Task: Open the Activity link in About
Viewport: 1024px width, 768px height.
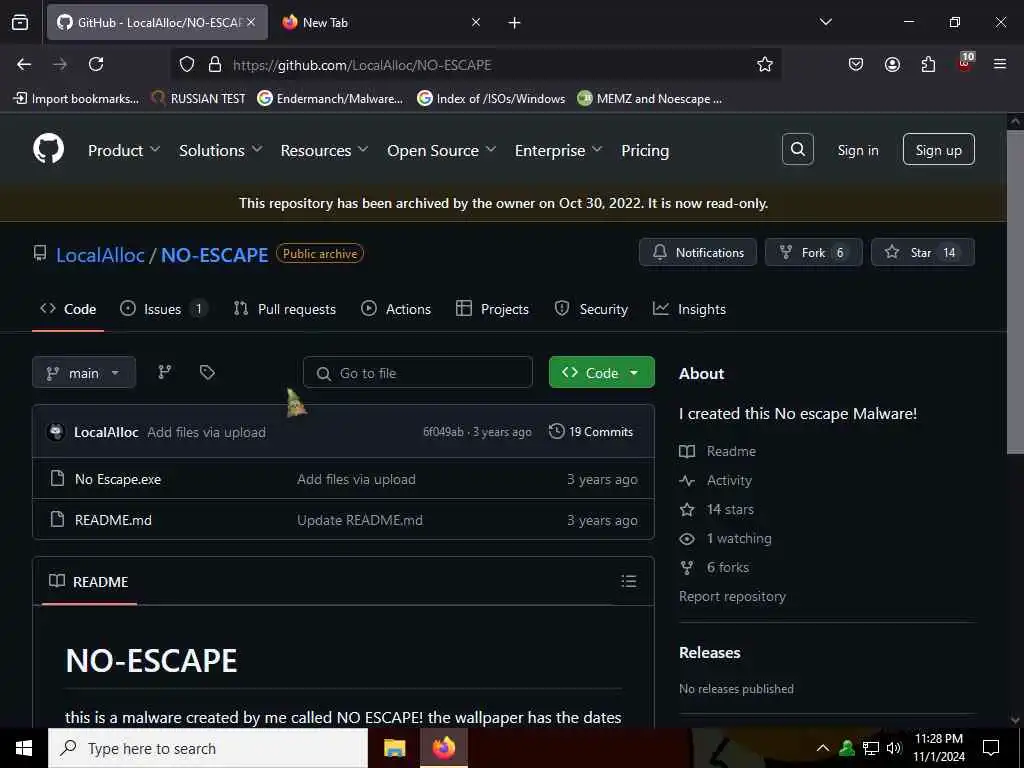Action: tap(729, 480)
